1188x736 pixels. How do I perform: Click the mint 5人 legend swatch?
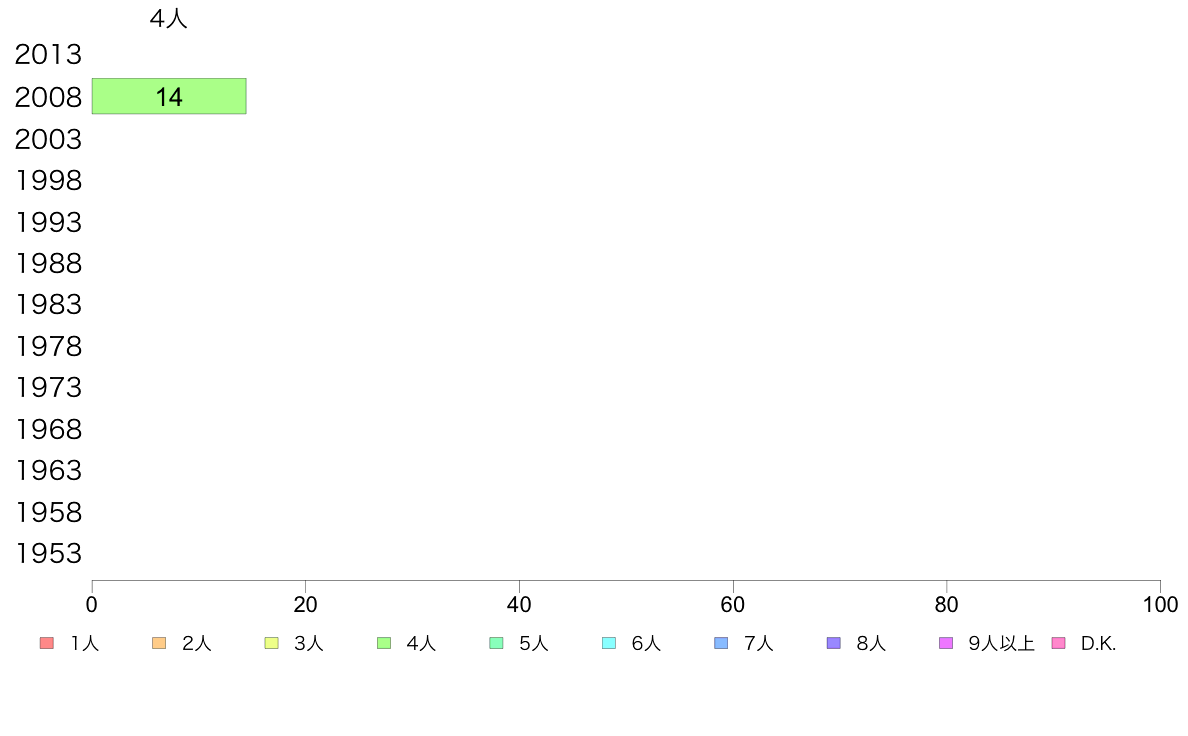coord(496,643)
